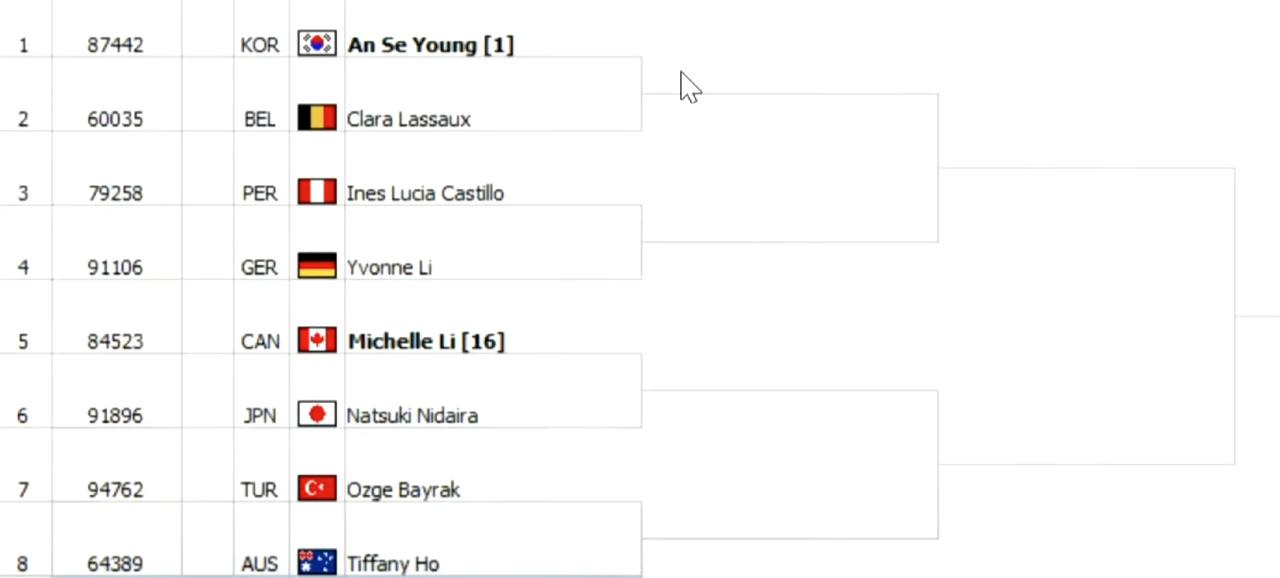Click the TUR country code cell
The height and width of the screenshot is (578, 1280).
click(x=260, y=489)
